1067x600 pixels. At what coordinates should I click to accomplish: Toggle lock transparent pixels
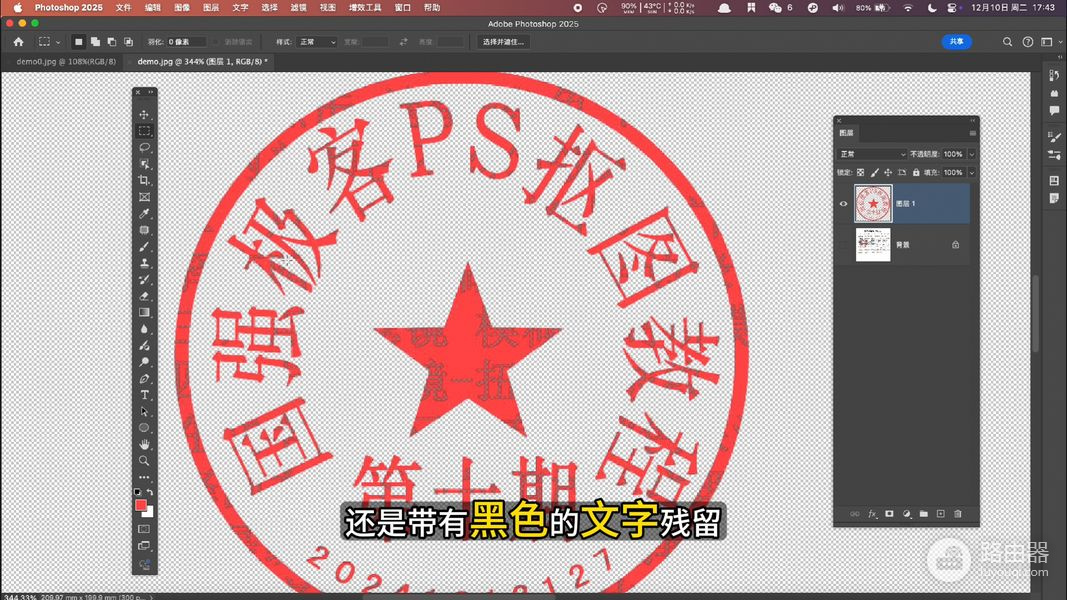click(861, 173)
